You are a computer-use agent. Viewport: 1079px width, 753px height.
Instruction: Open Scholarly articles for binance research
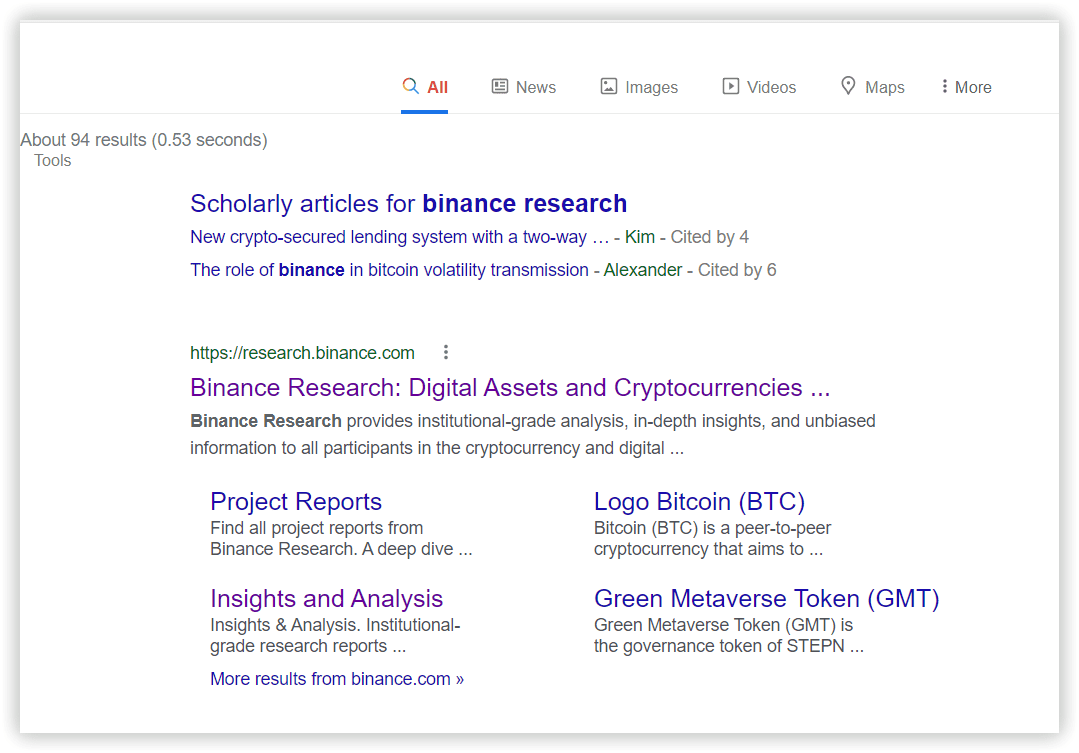[408, 203]
